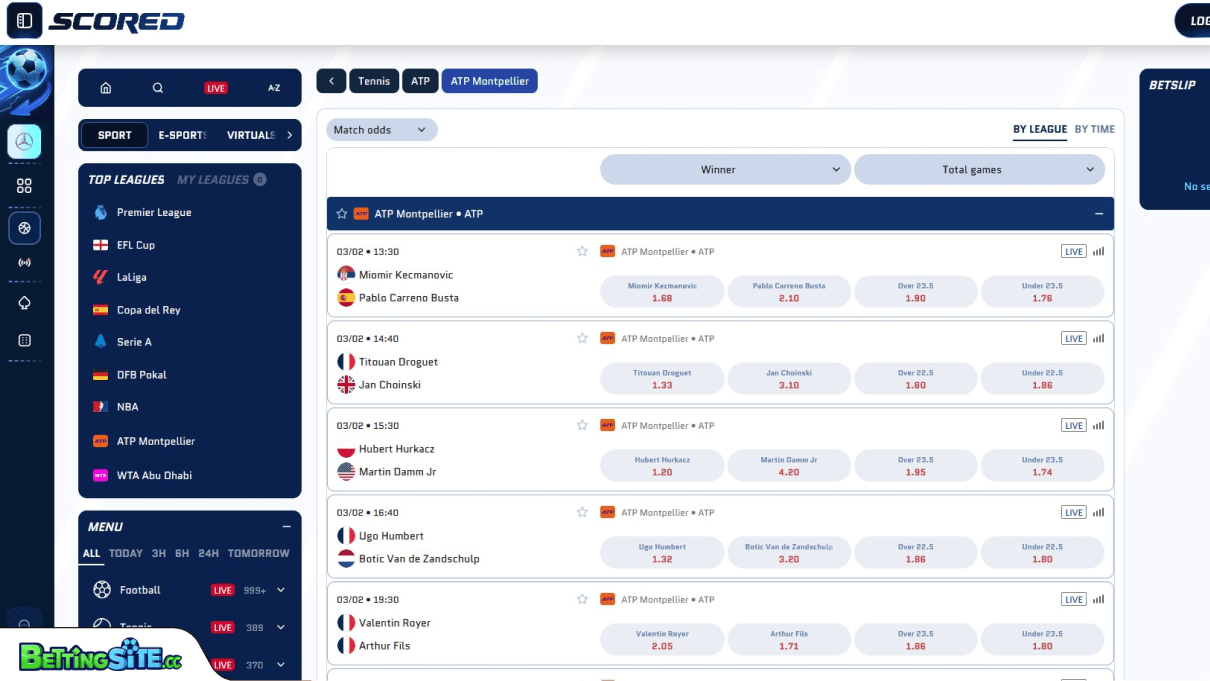This screenshot has width=1210, height=681.
Task: Switch to the E-SPORTS tab
Action: pyautogui.click(x=181, y=135)
